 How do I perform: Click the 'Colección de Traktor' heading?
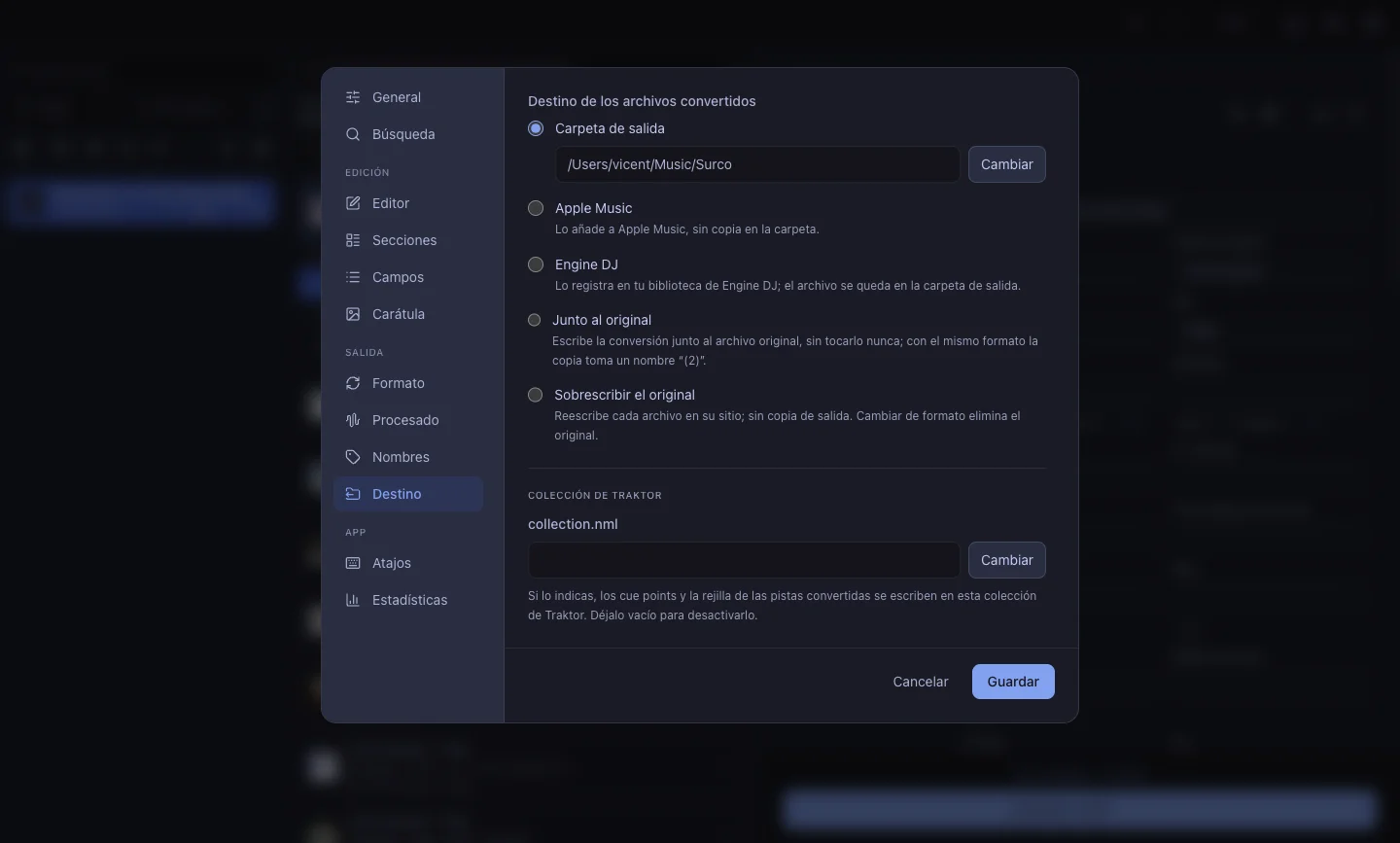(595, 495)
